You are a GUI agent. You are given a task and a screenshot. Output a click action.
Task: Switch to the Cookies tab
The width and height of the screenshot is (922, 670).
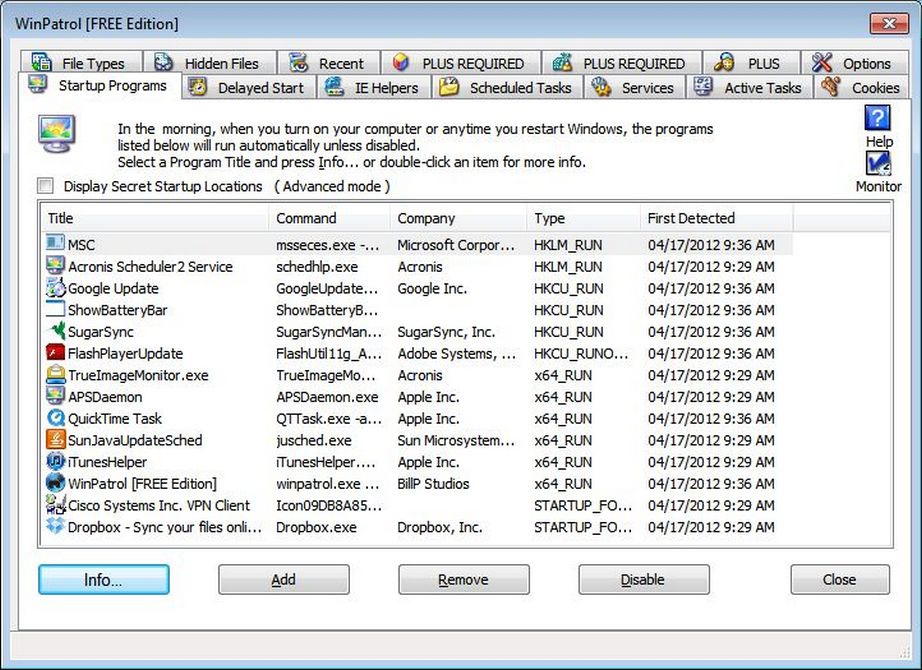pos(861,87)
